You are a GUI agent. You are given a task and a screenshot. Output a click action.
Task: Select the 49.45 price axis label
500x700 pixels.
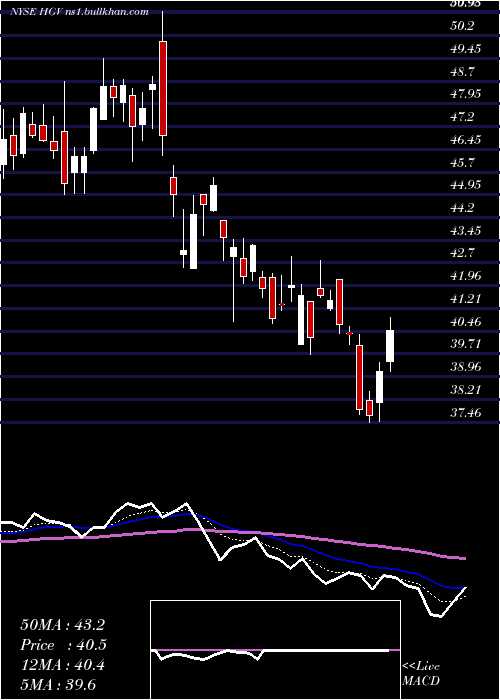[466, 48]
